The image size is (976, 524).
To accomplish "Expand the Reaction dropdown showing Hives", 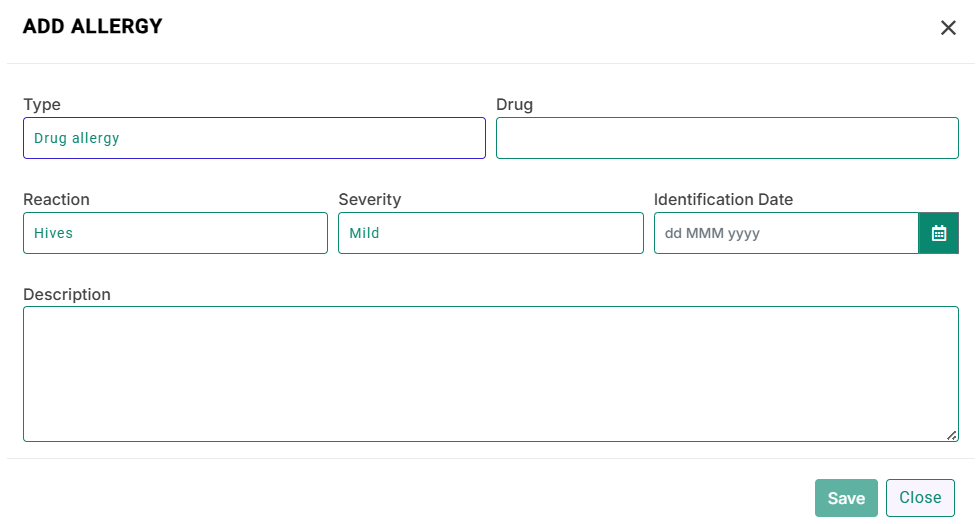I will click(x=176, y=233).
